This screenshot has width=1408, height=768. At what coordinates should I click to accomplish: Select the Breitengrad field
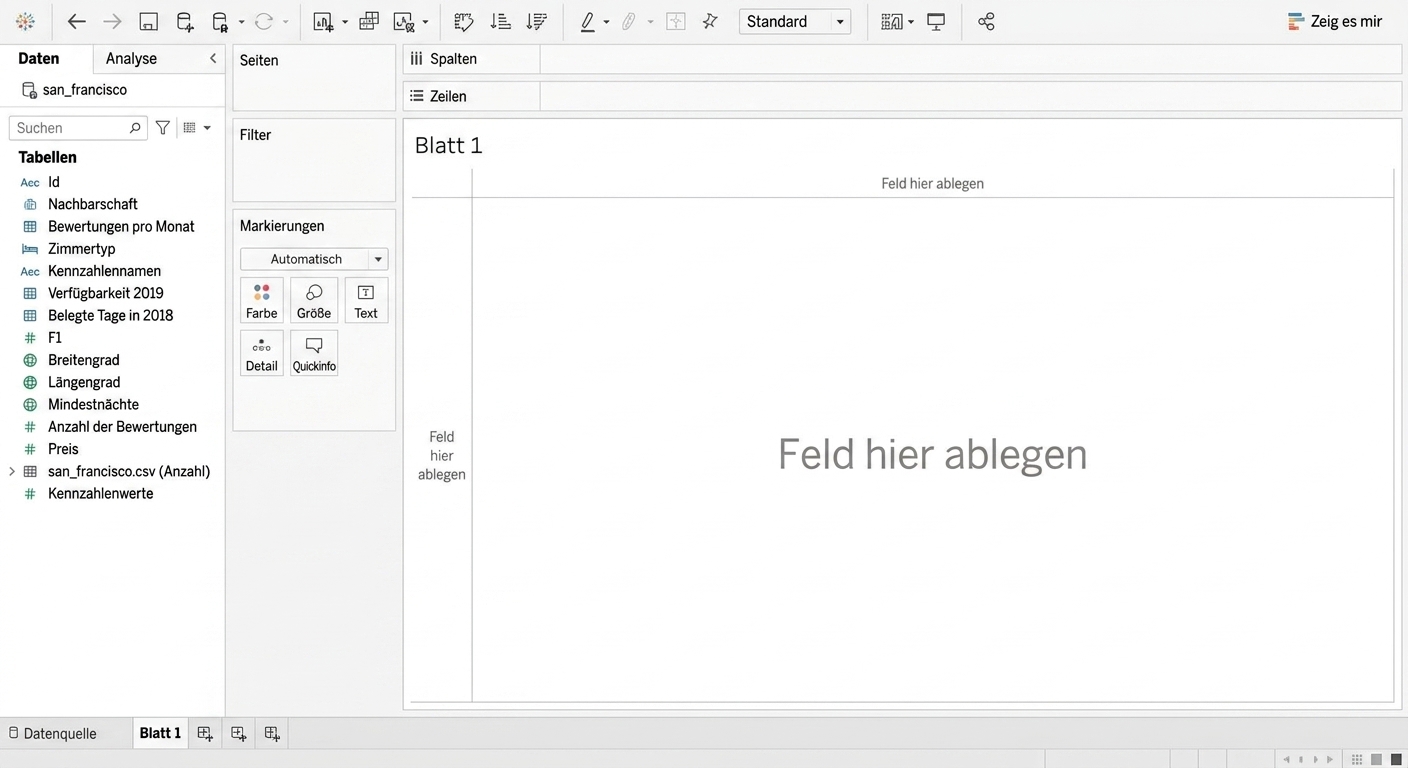83,360
